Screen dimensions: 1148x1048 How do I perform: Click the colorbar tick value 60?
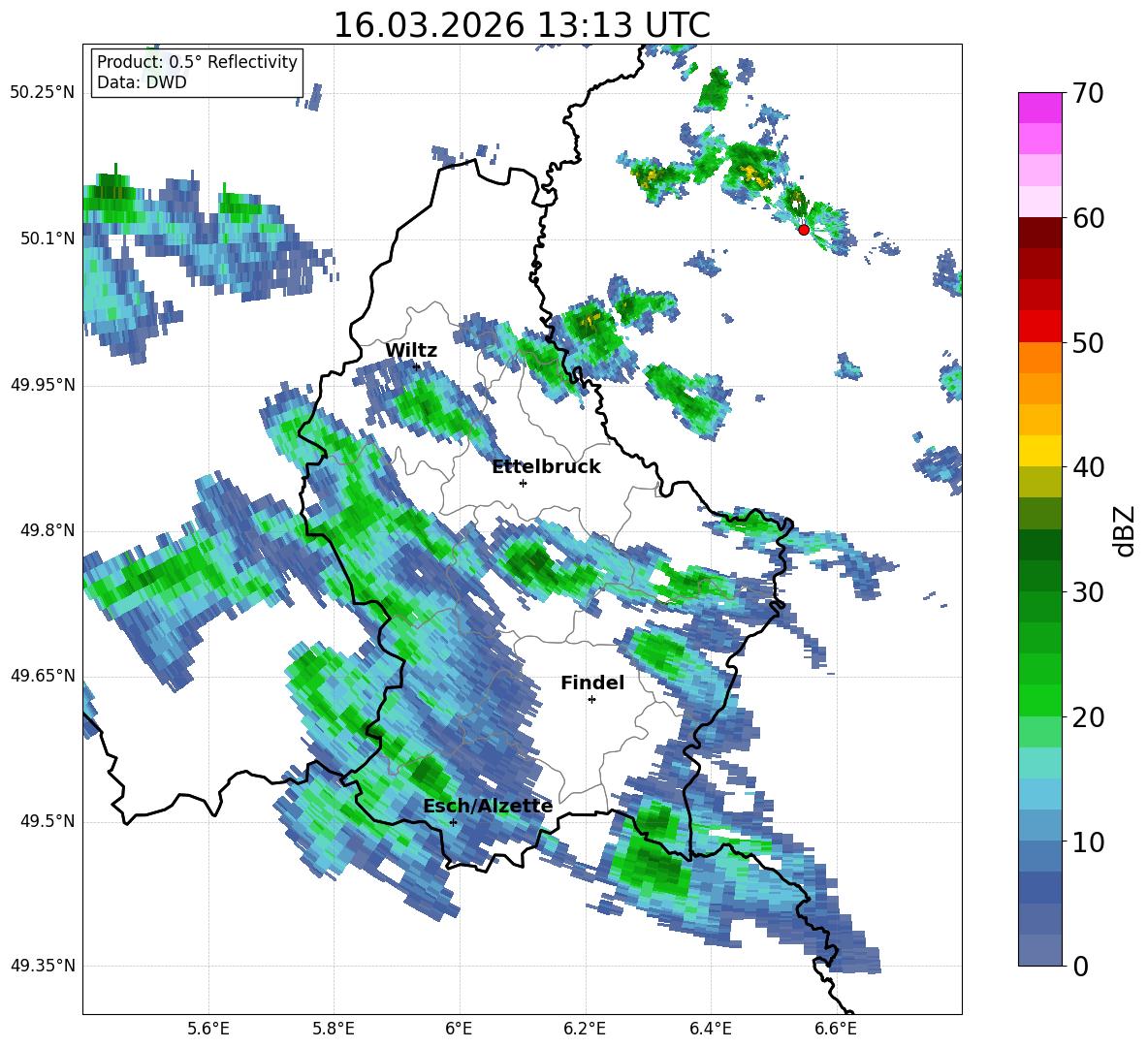pos(1088,218)
